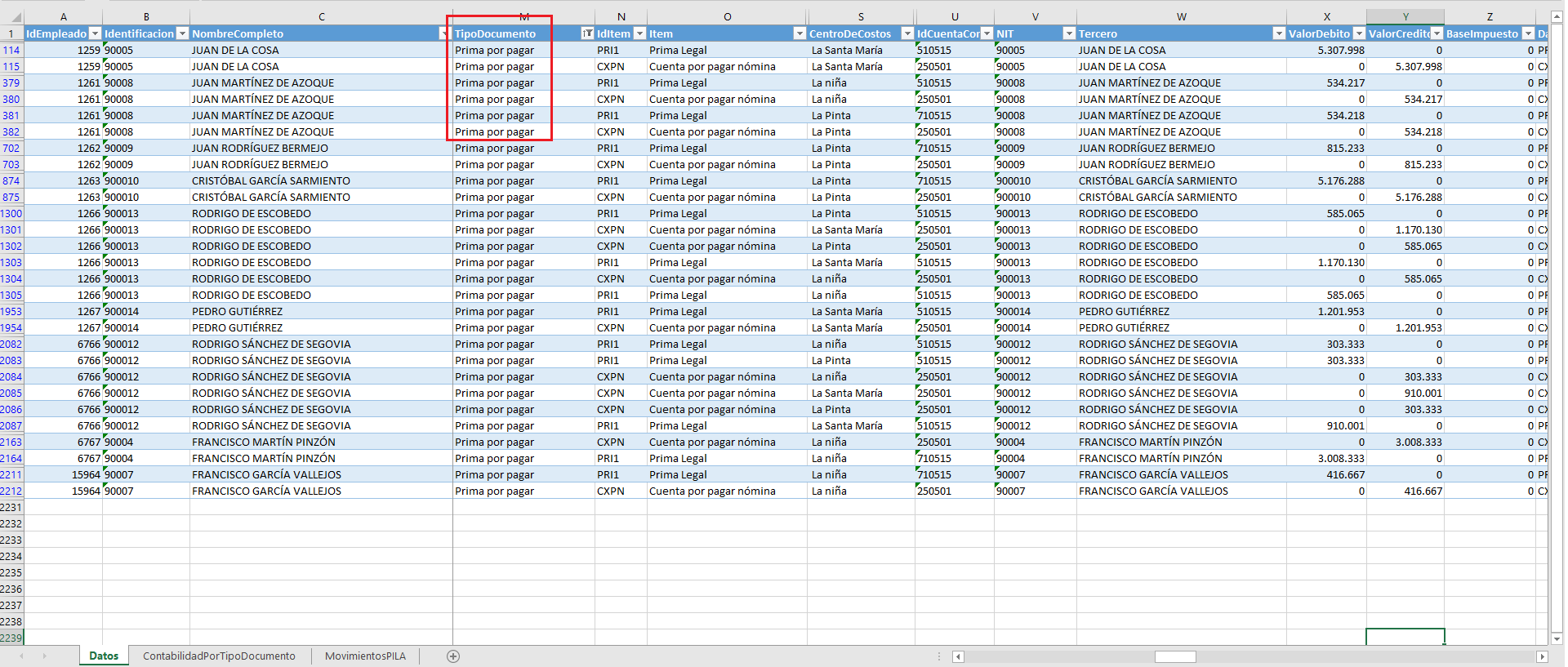Screen dimensions: 1568x667
Task: Select column Z header
Action: pyautogui.click(x=1490, y=16)
